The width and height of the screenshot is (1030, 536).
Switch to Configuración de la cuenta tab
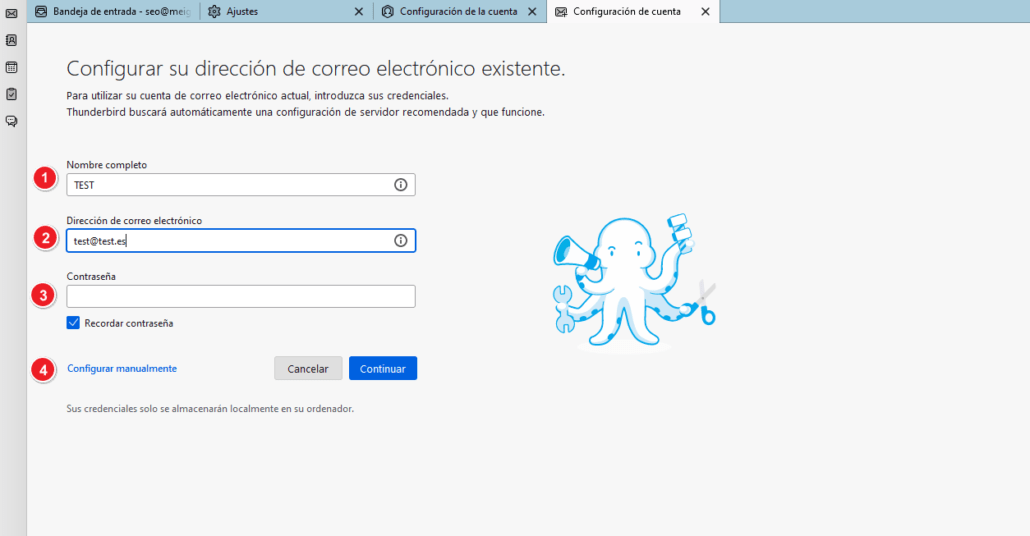pos(455,12)
